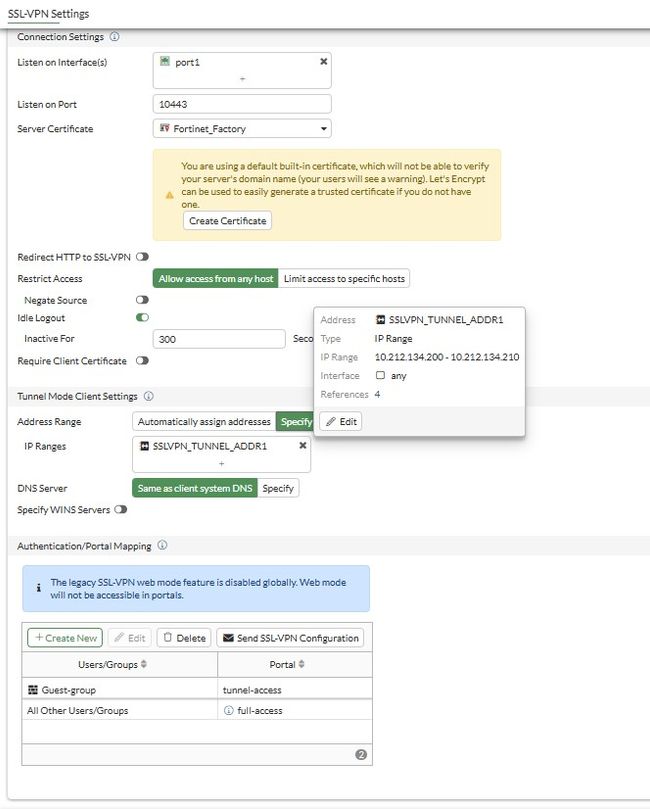Click Edit in the address tooltip
The height and width of the screenshot is (809, 650).
point(341,422)
